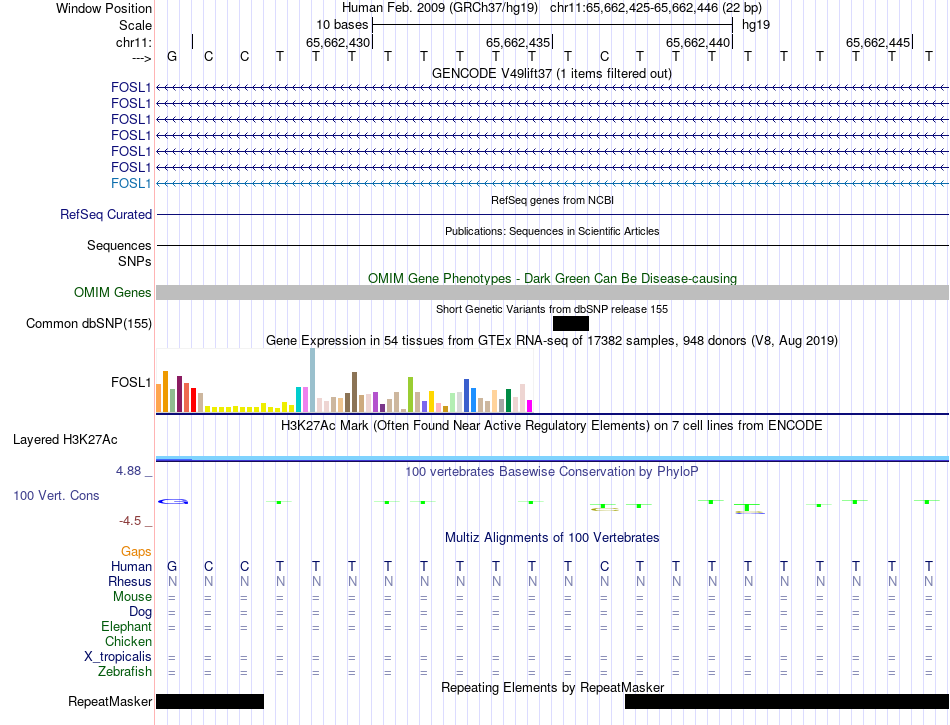Click the Chicken alignment row label
Image resolution: width=950 pixels, height=725 pixels.
pos(128,641)
